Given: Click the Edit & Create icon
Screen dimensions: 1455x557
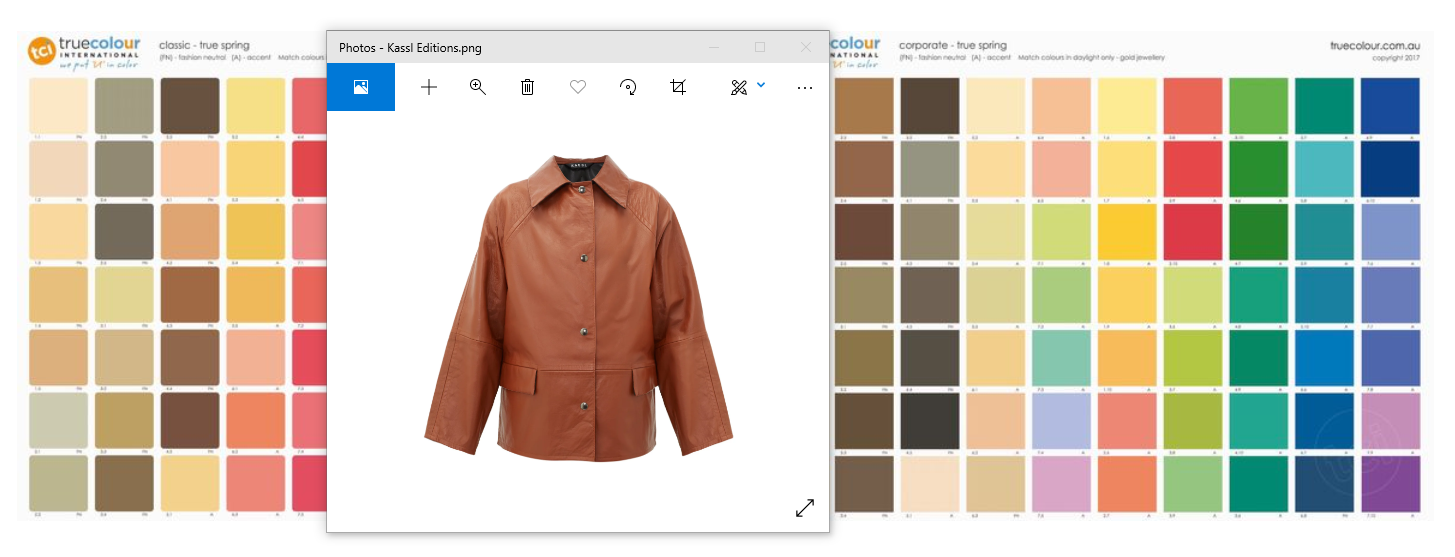Looking at the screenshot, I should click(x=739, y=87).
